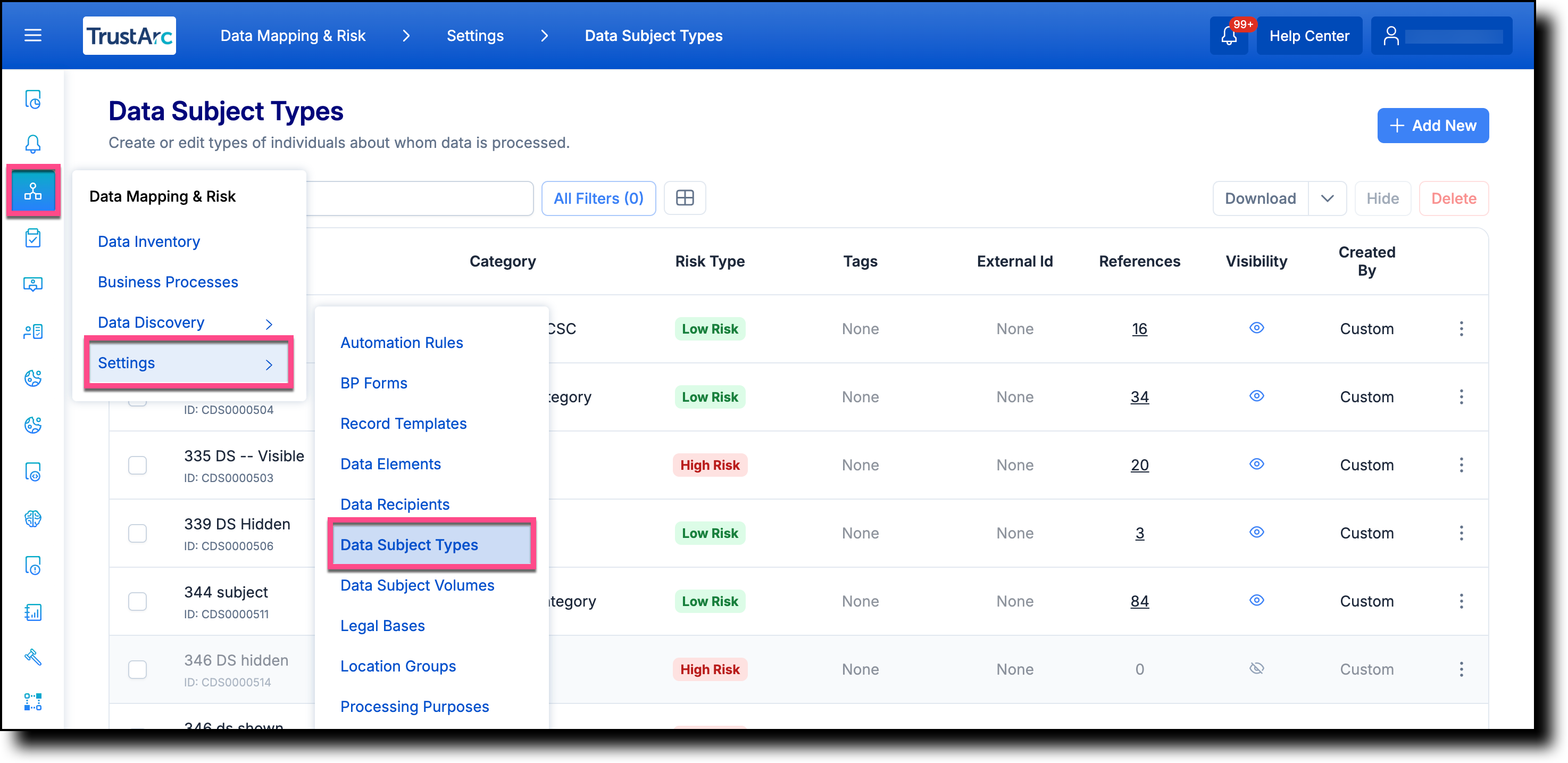Click the TrustArc logo

[x=129, y=35]
